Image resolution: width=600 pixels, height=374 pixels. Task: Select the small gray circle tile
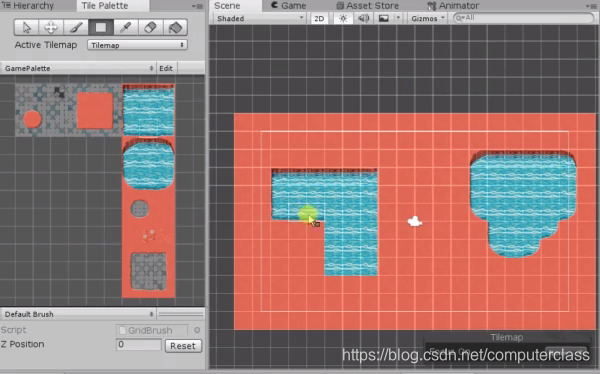[140, 209]
